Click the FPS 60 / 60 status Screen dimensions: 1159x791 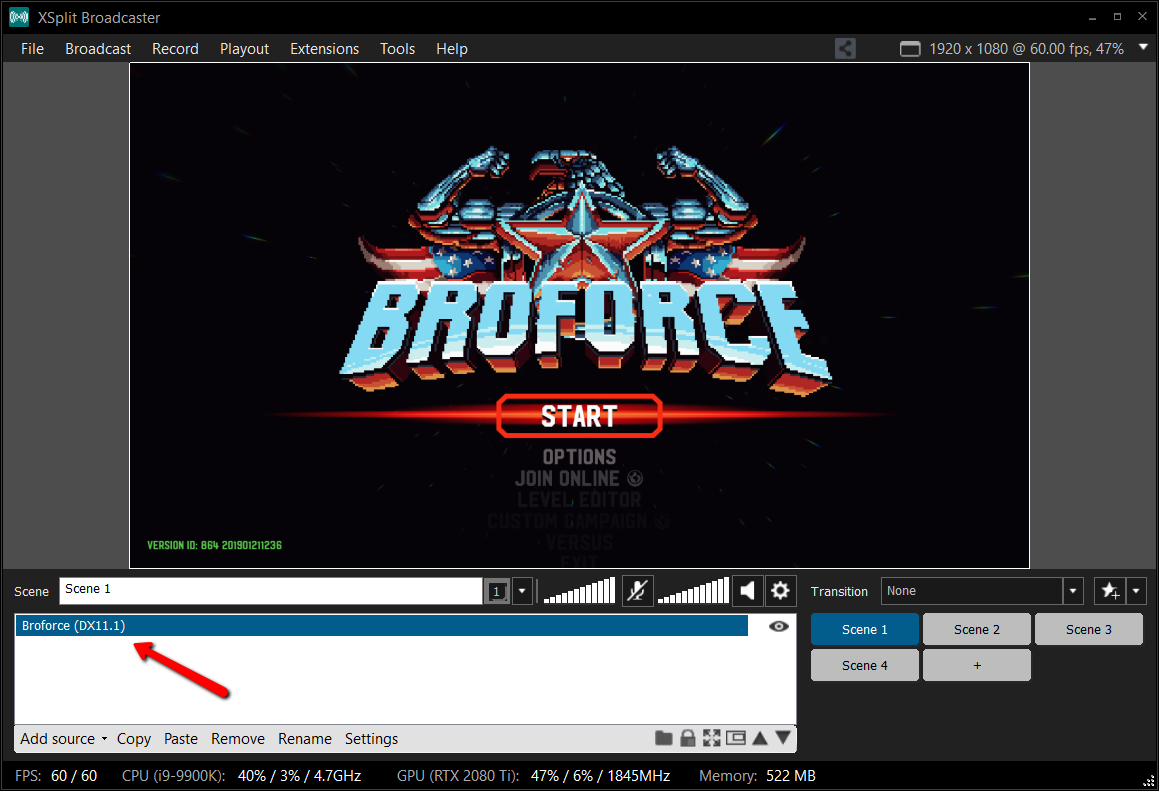pos(56,775)
